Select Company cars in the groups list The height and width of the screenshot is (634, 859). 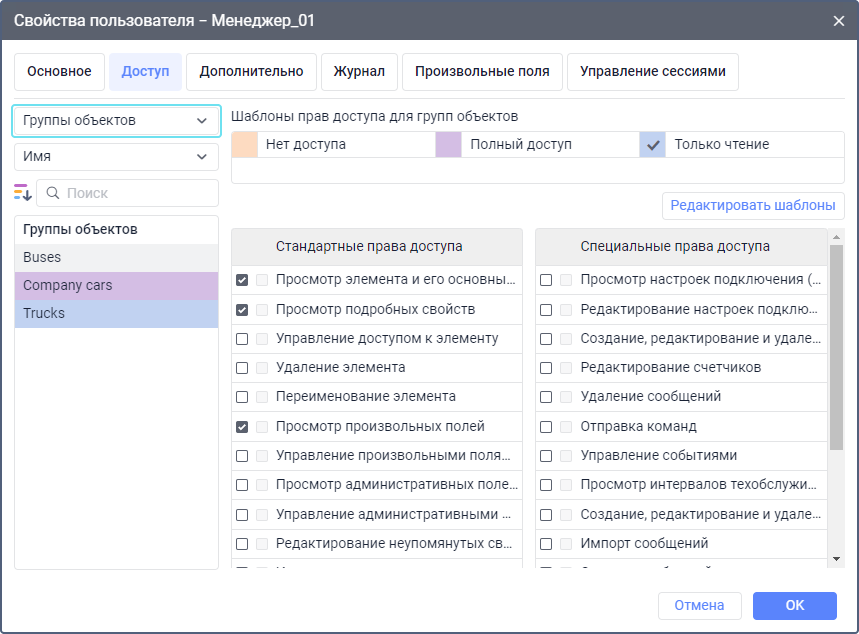[x=116, y=286]
